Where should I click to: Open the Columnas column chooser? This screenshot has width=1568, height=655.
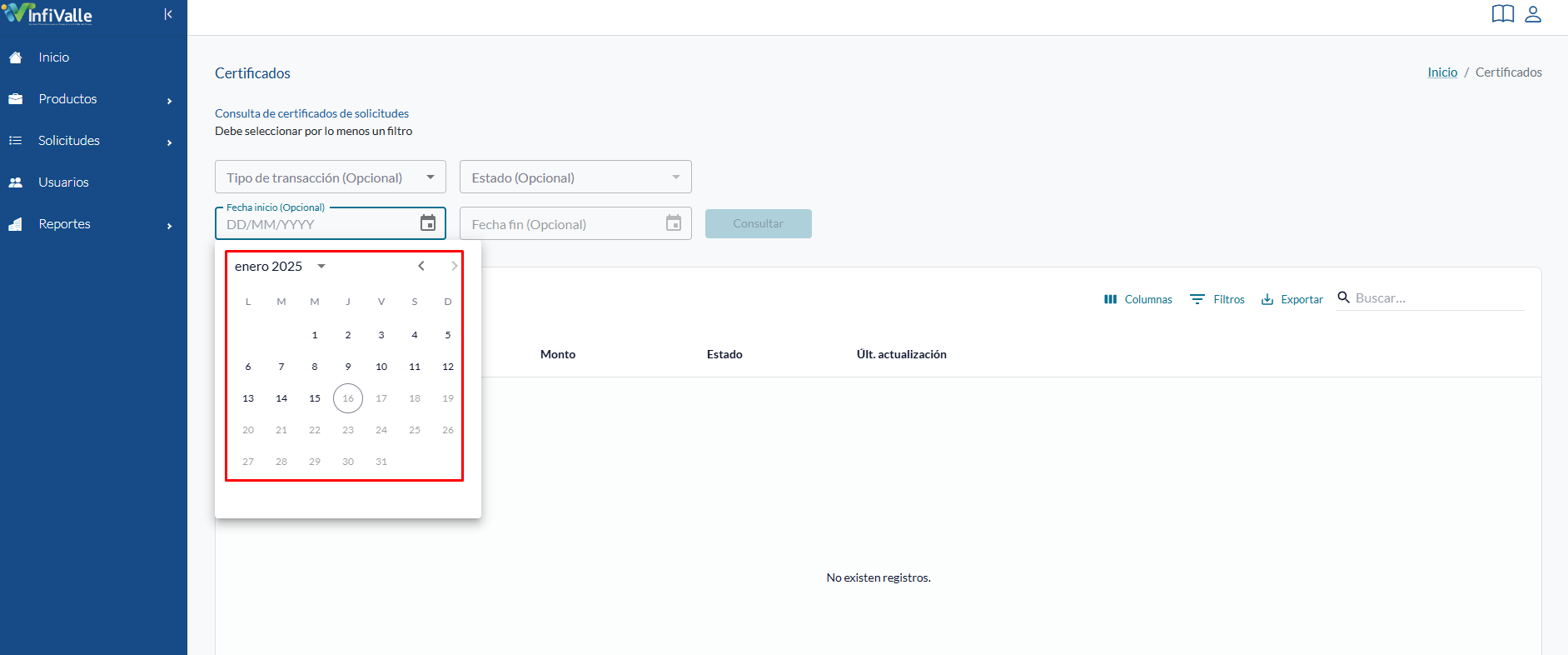1137,299
